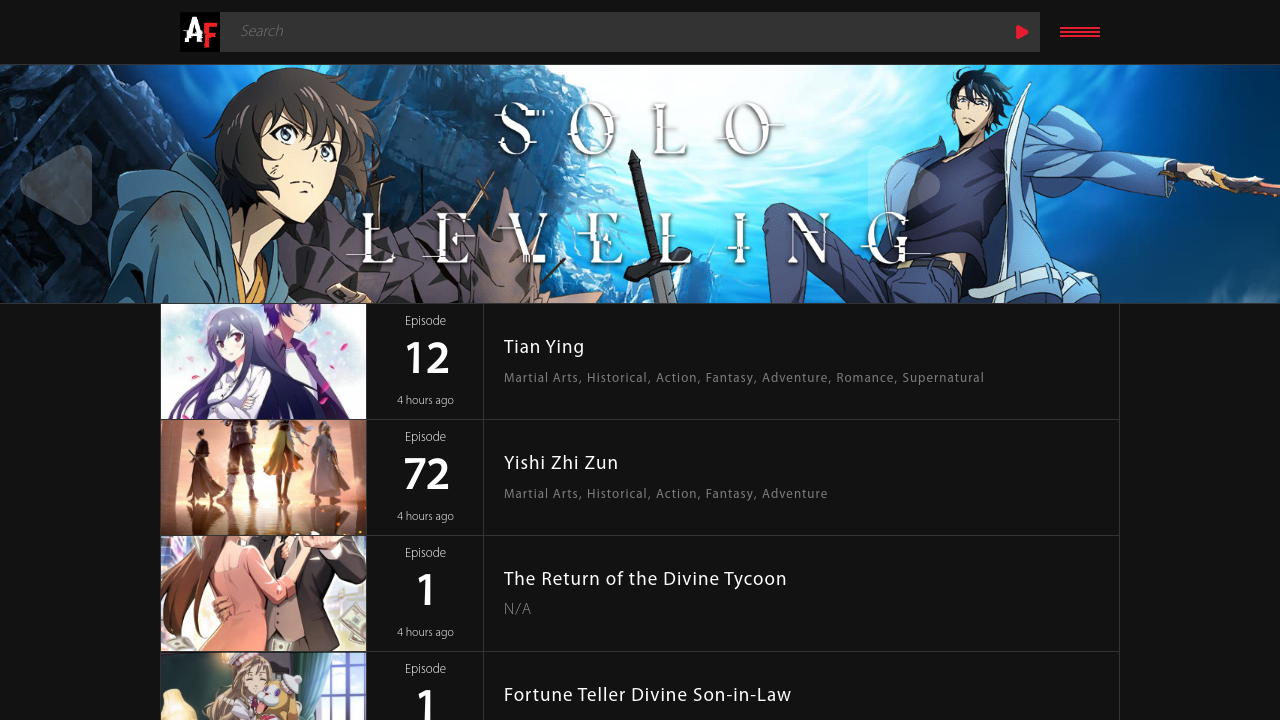Focus the Search input field

(612, 32)
